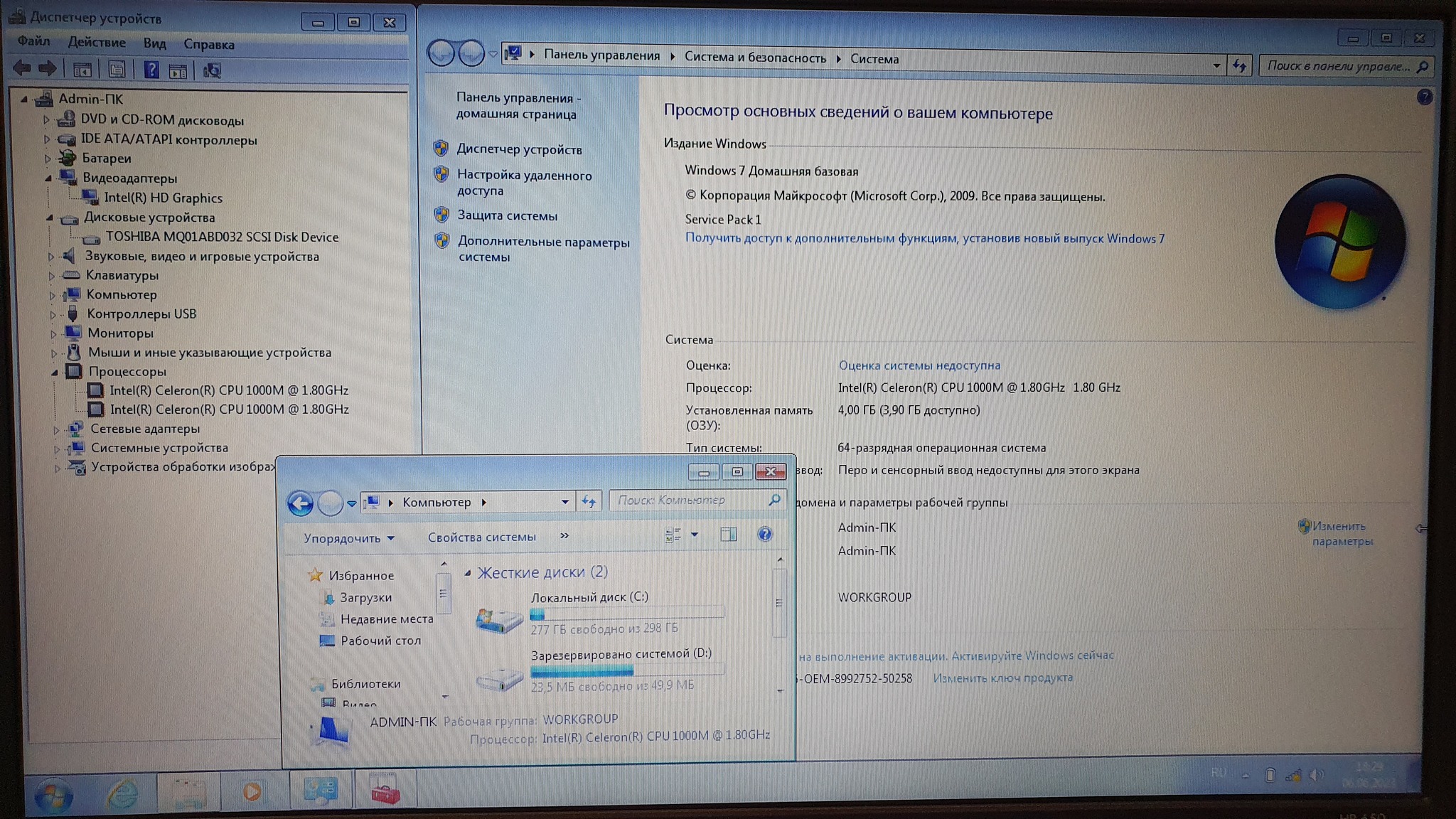
Task: Click the volume speaker tray icon
Action: (1316, 775)
